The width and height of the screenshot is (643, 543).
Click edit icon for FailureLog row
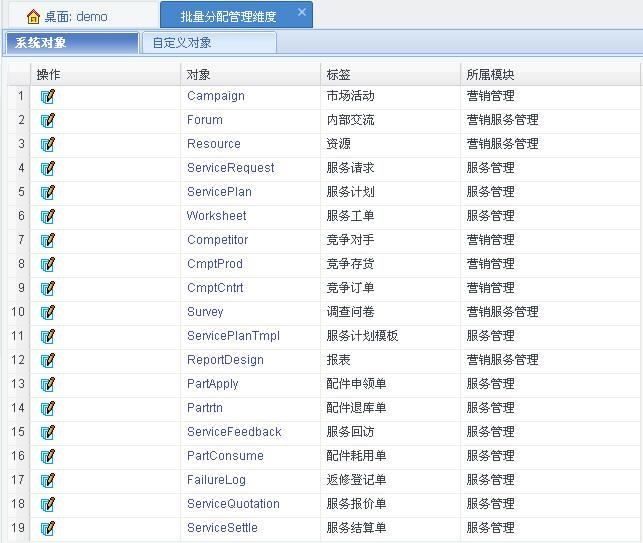[48, 480]
